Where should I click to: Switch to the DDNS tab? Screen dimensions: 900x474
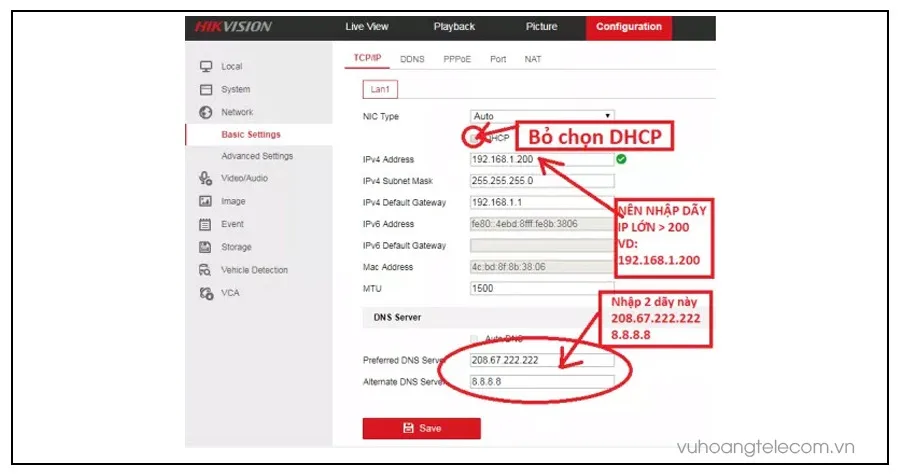(x=412, y=59)
